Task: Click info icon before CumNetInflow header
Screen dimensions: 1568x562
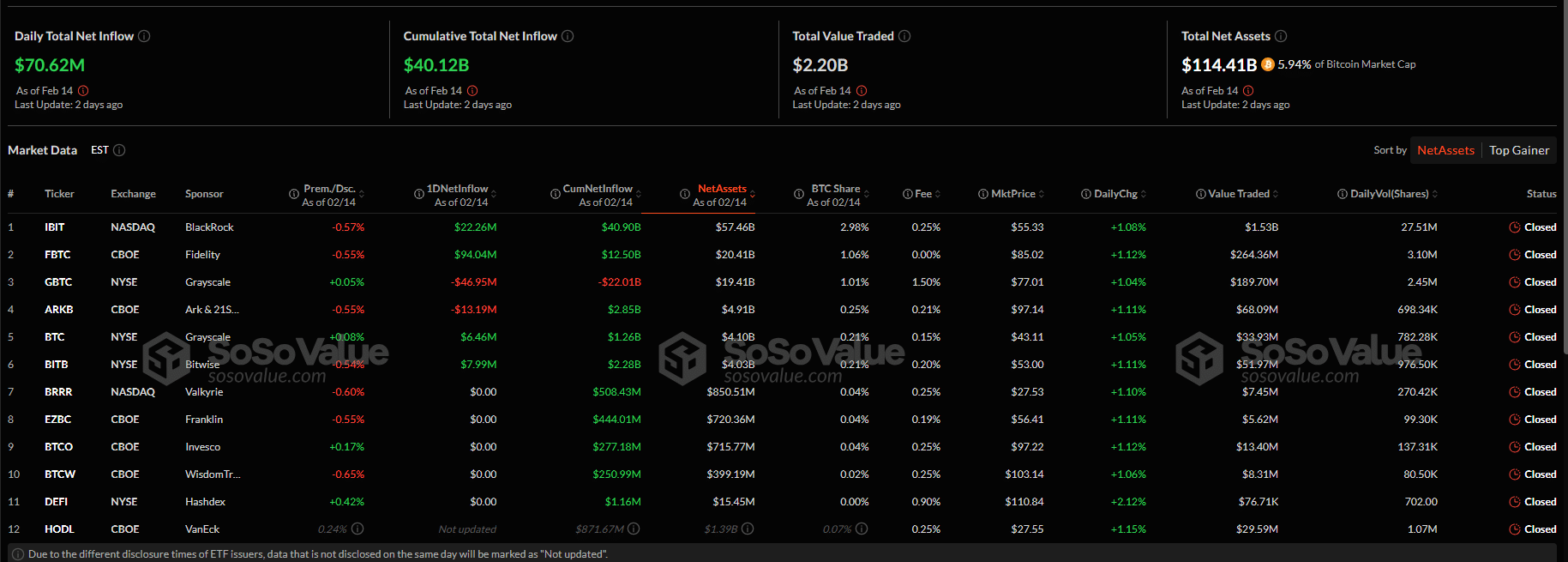Action: [x=556, y=195]
